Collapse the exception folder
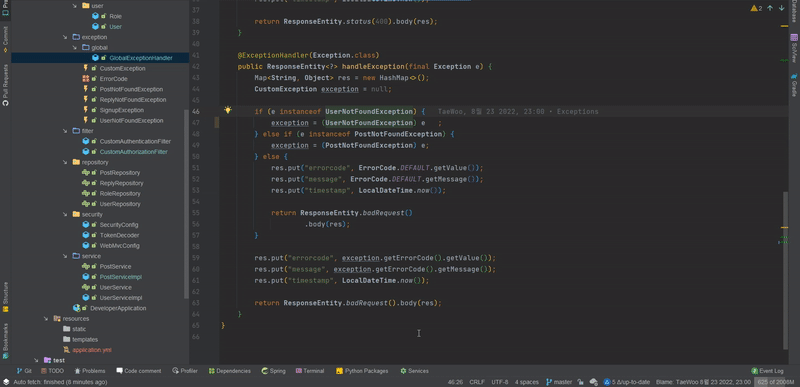Image resolution: width=800 pixels, height=387 pixels. click(65, 37)
